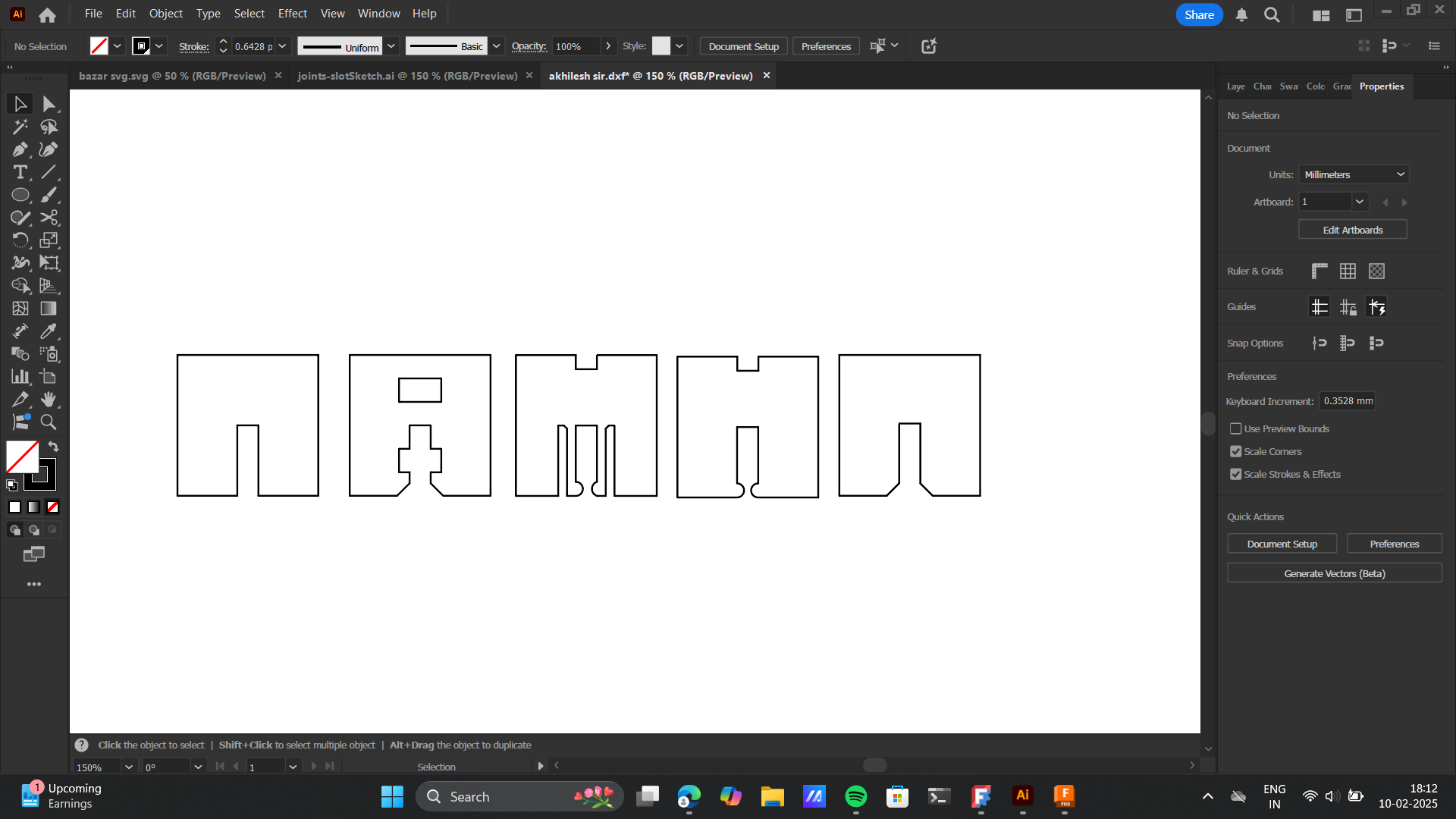Select the Scissors tool
Image resolution: width=1456 pixels, height=819 pixels.
(49, 218)
